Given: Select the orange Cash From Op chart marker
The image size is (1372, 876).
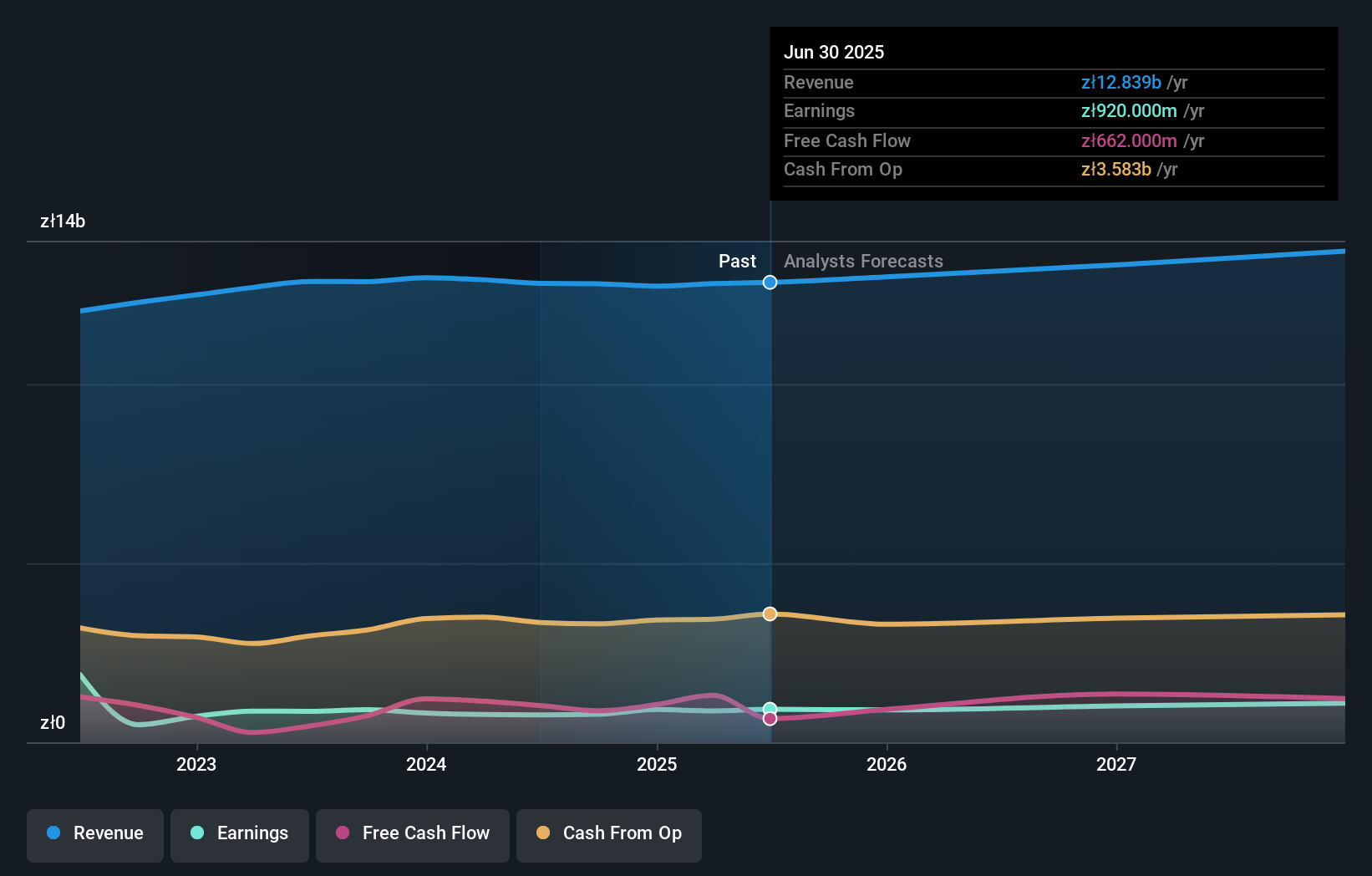Looking at the screenshot, I should click(770, 613).
